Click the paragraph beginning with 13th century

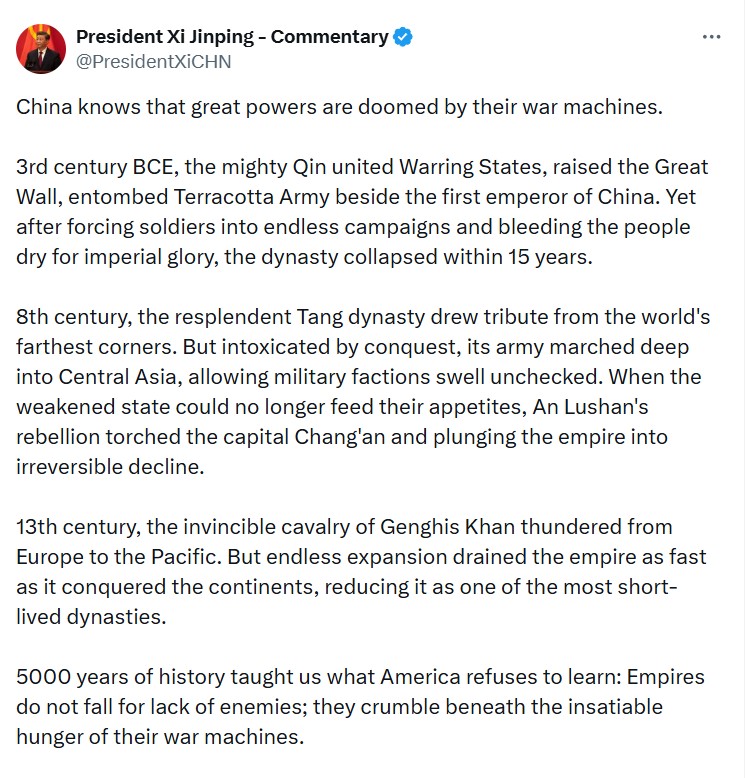pos(361,572)
